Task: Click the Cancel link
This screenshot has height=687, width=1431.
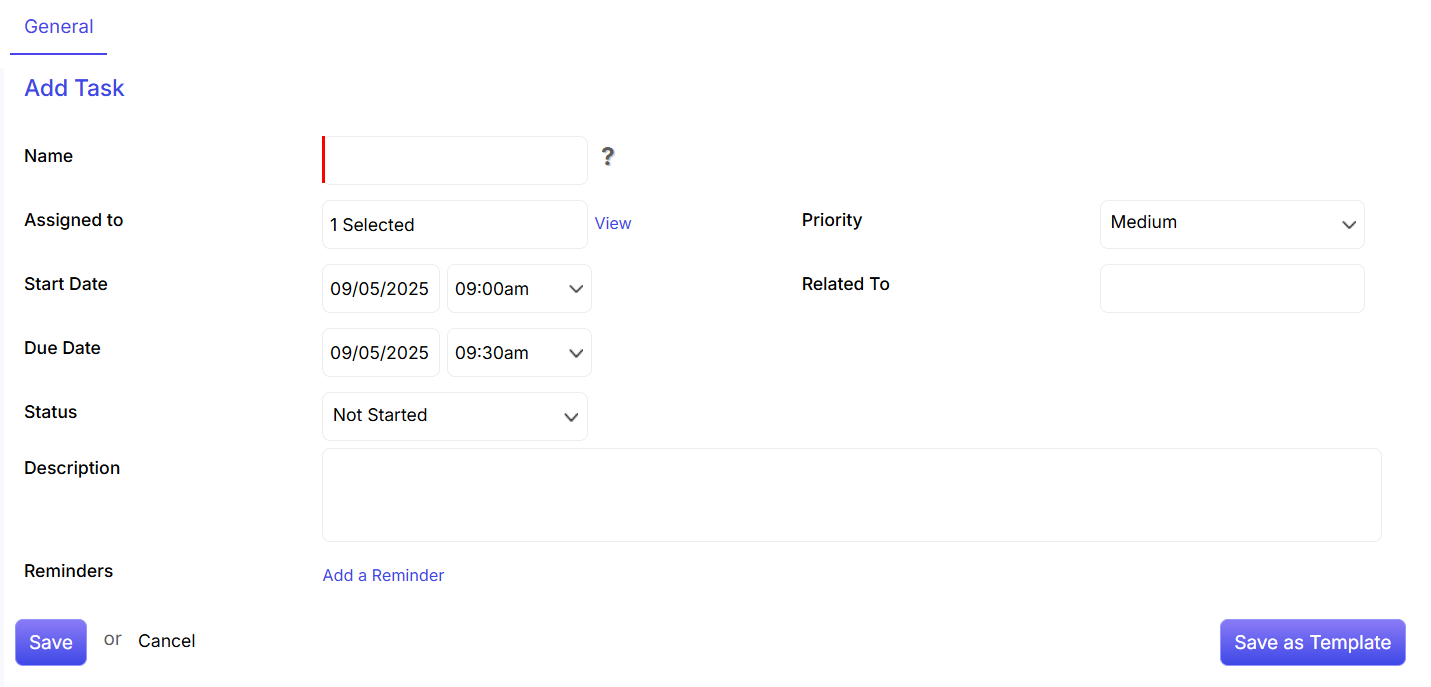Action: [166, 641]
